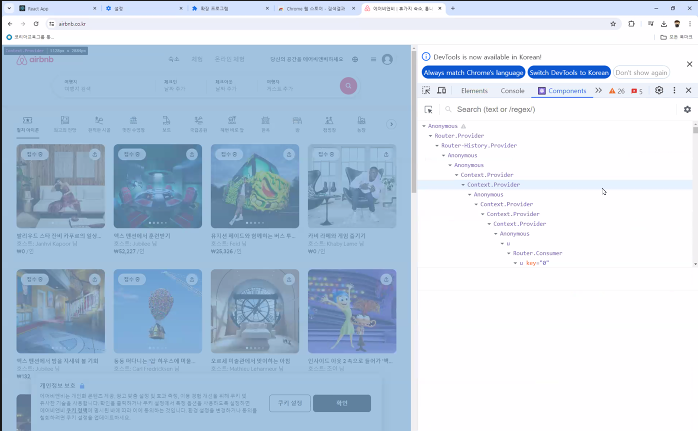698x431 pixels.
Task: Open the 체험 navigation link
Action: click(197, 59)
